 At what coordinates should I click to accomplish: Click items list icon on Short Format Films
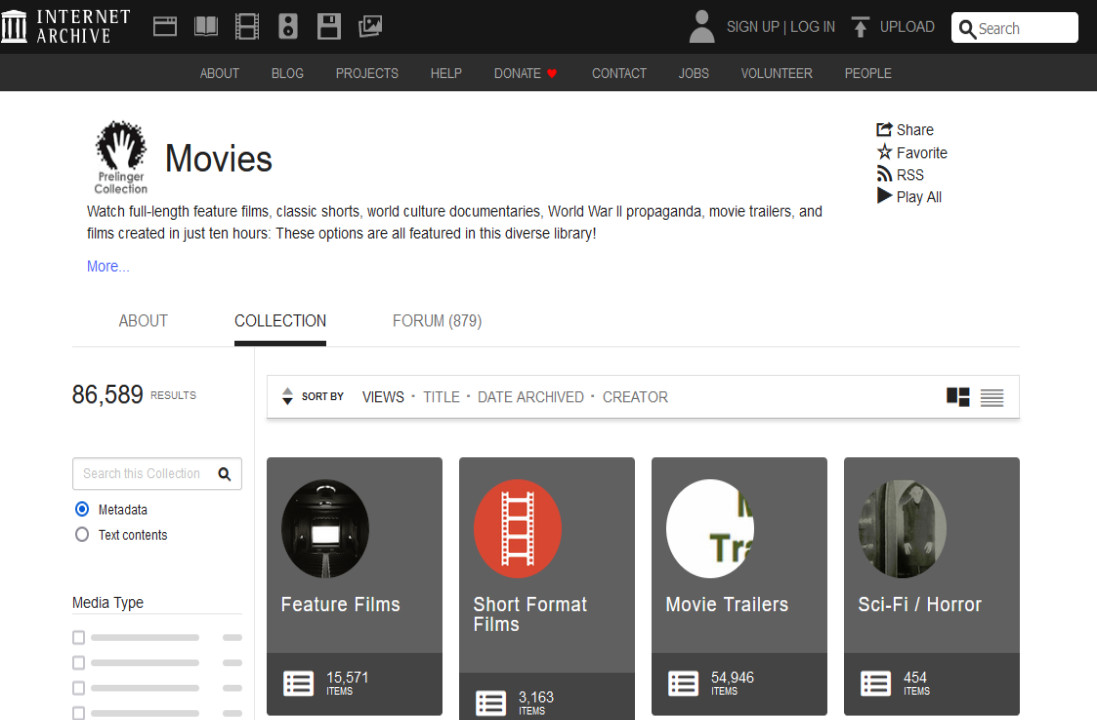coord(491,703)
